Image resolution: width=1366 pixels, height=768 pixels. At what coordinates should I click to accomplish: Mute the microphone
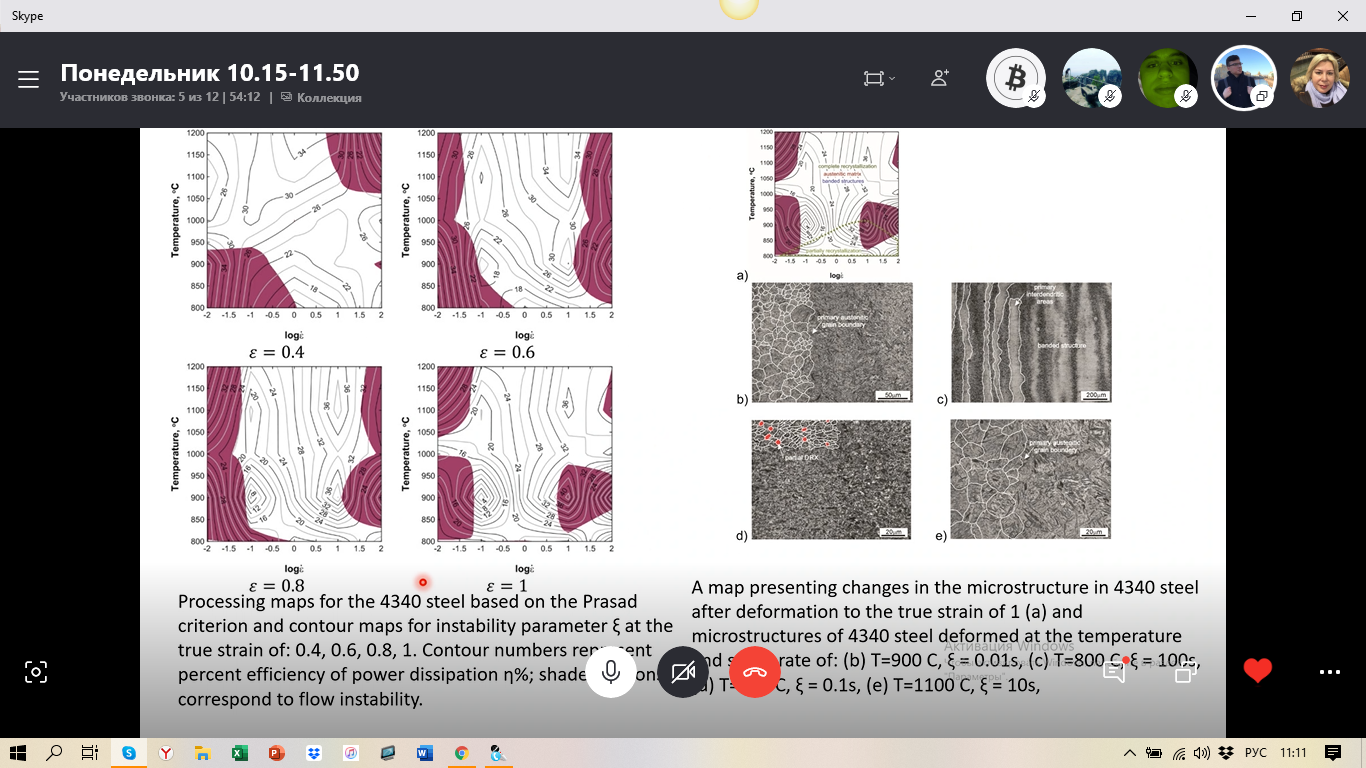pos(612,672)
